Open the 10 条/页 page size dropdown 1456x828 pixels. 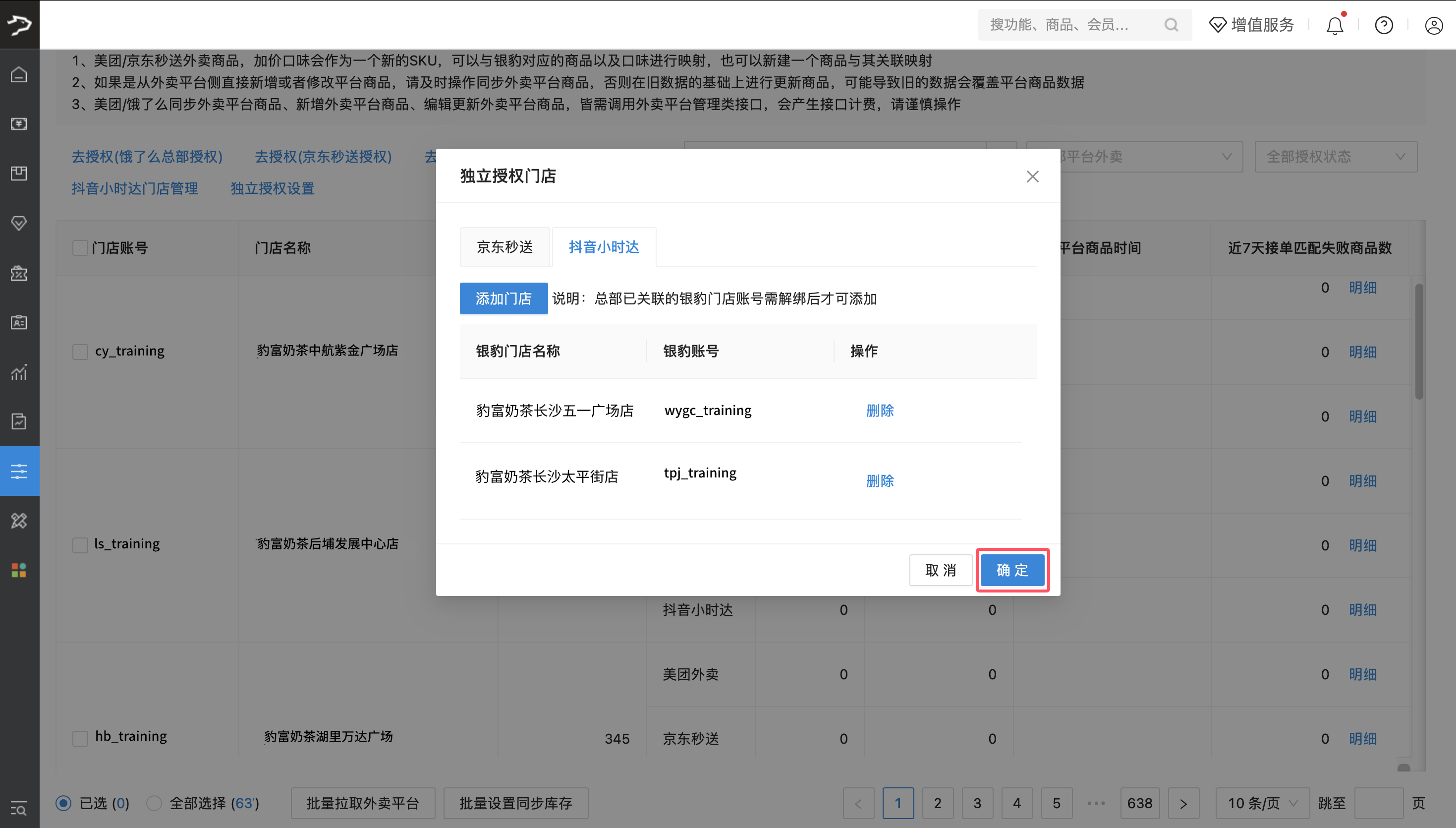1262,803
